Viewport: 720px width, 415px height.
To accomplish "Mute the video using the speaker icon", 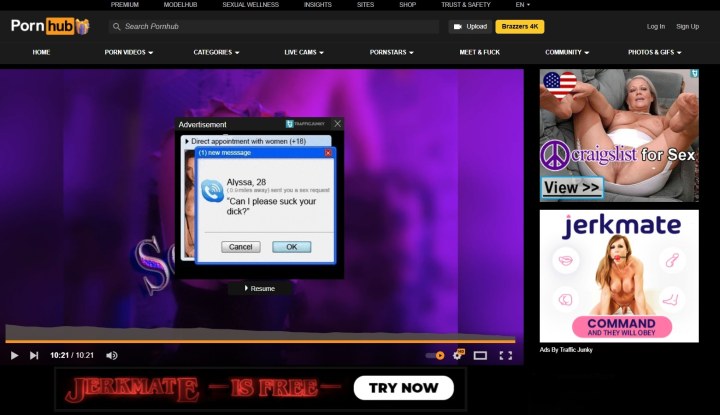I will (x=112, y=355).
